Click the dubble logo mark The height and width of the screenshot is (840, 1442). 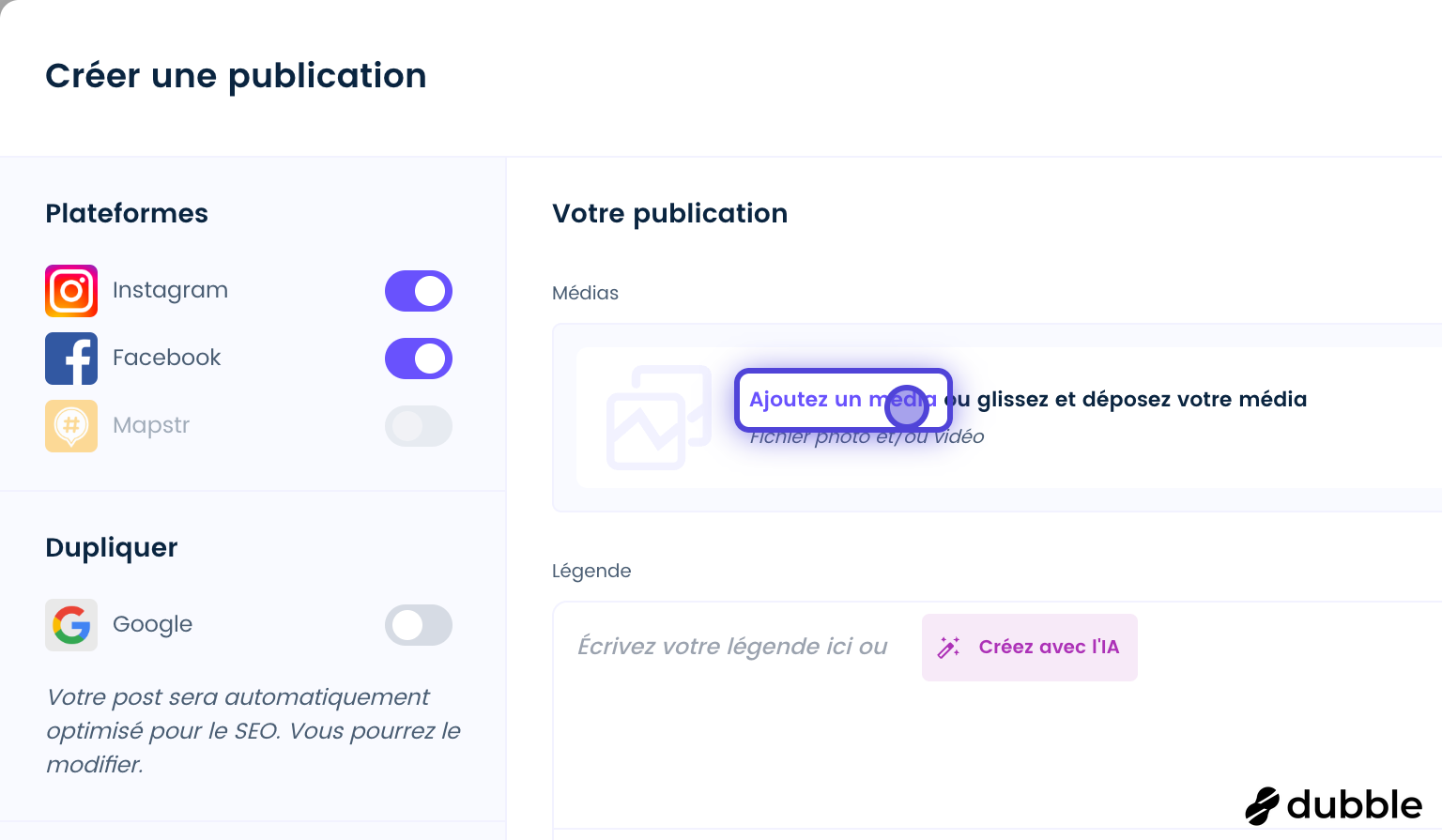1263,806
